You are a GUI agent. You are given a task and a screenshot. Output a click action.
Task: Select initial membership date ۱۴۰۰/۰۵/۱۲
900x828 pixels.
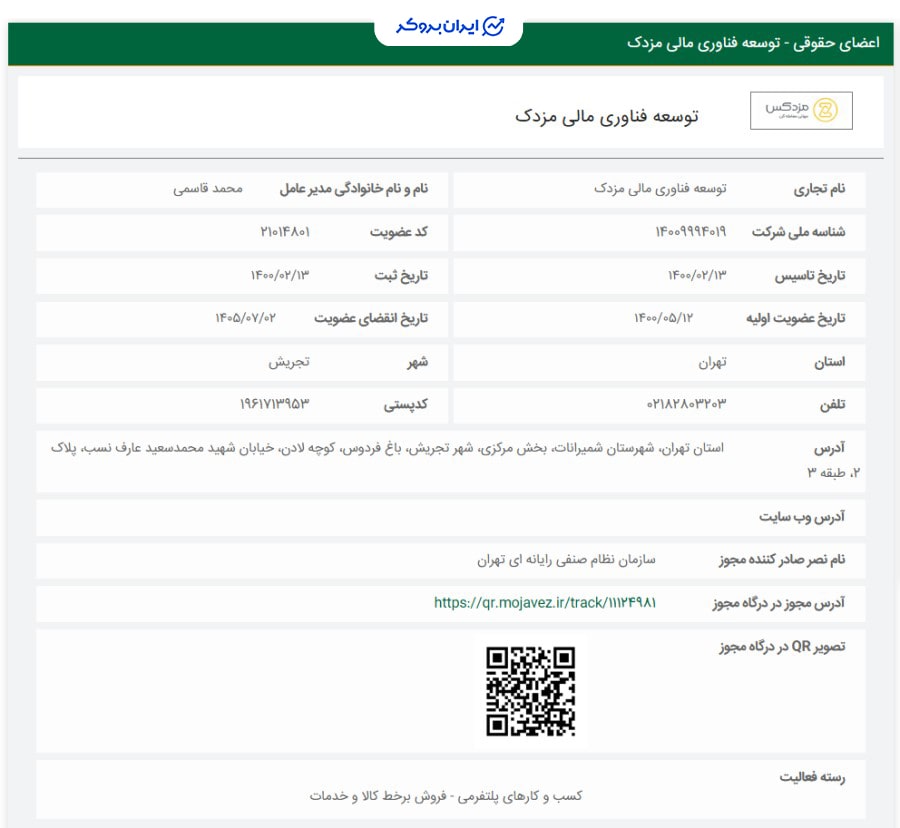(x=663, y=318)
